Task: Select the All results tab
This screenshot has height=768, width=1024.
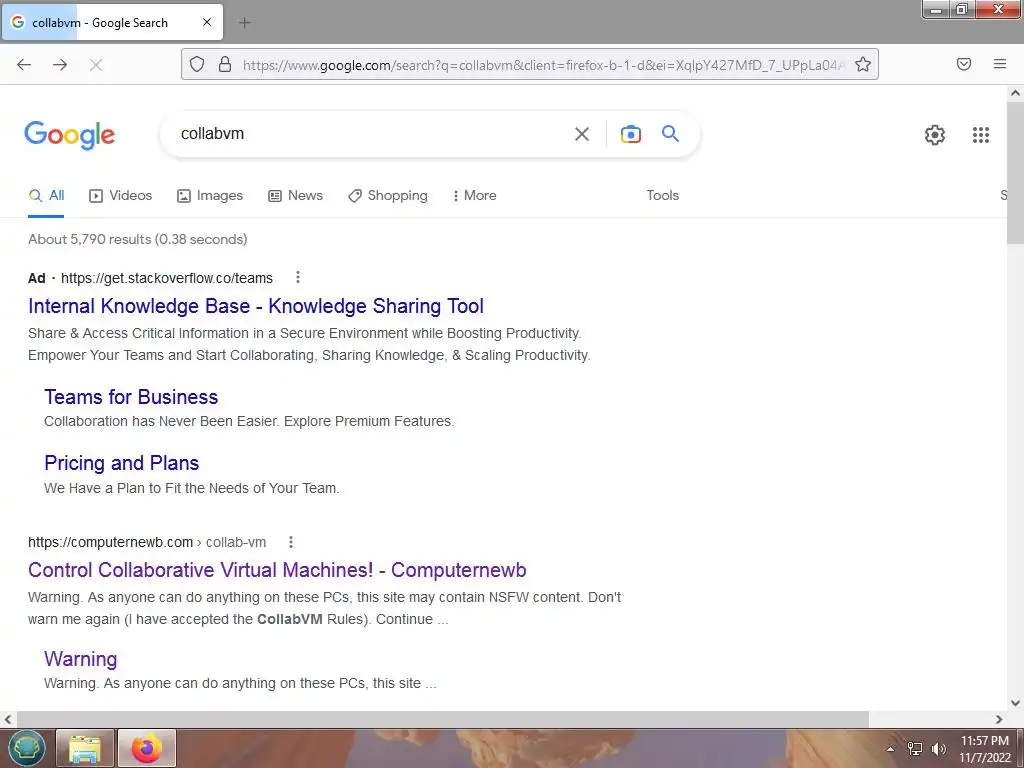Action: click(47, 195)
